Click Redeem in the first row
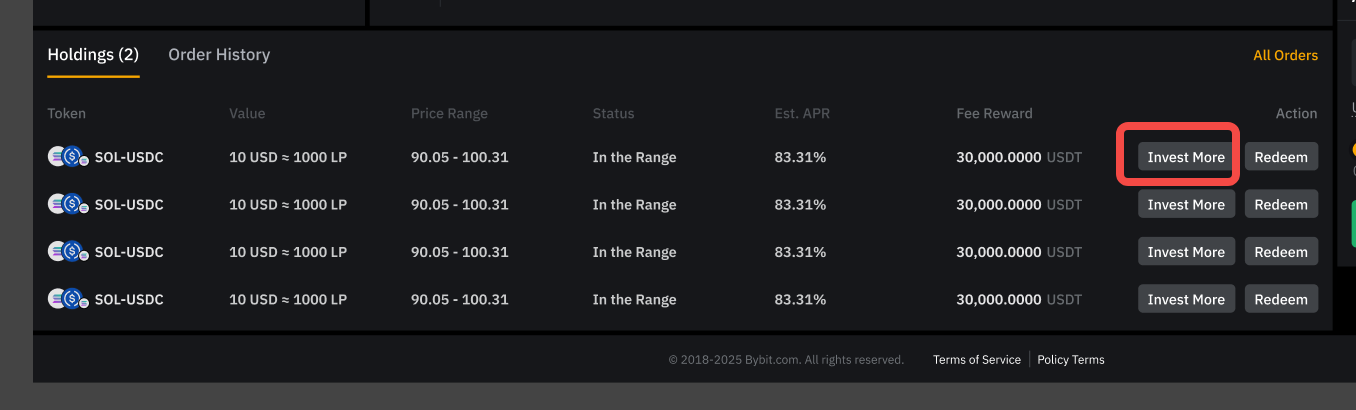Viewport: 1356px width, 410px height. point(1281,157)
